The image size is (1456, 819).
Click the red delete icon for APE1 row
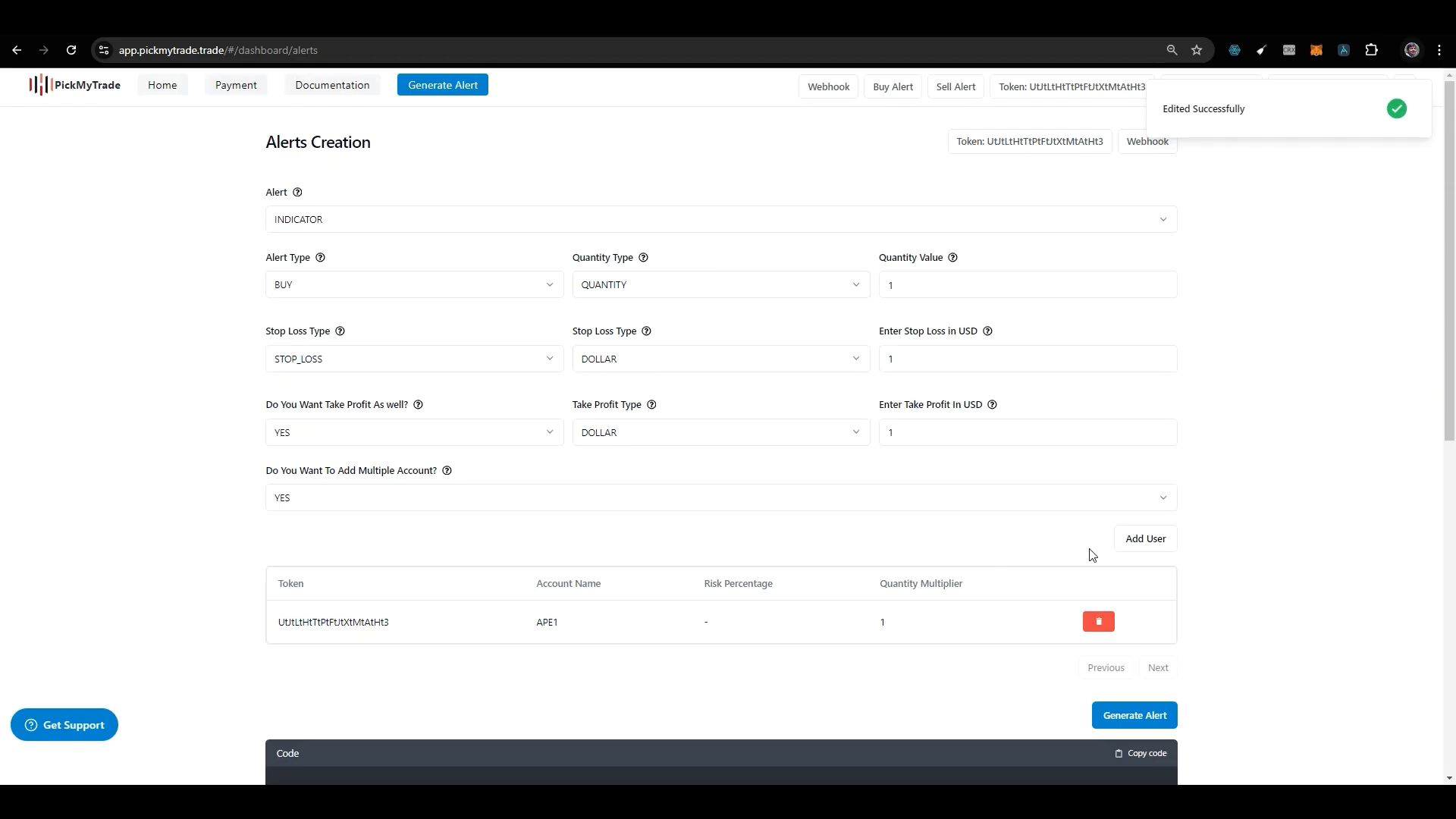pos(1099,621)
